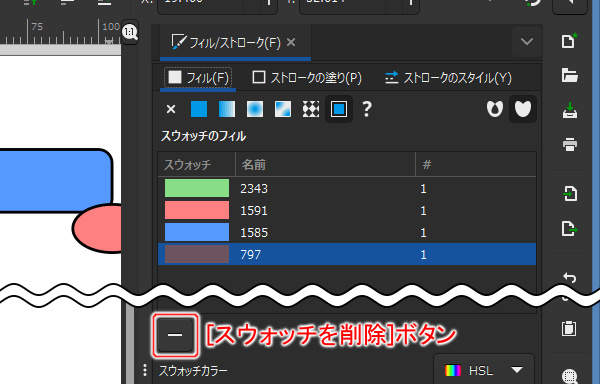Select the pink swatch 1591
The width and height of the screenshot is (600, 384).
[197, 210]
